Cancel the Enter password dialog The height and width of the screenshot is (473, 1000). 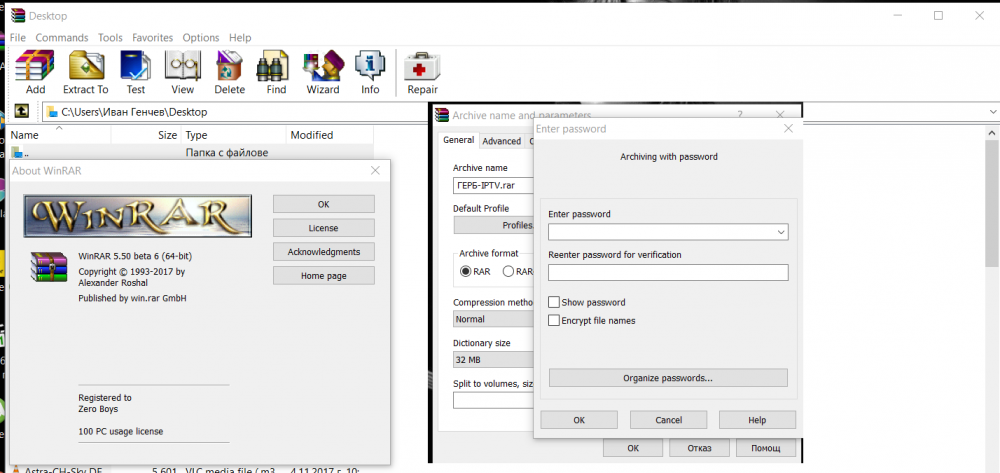point(668,420)
